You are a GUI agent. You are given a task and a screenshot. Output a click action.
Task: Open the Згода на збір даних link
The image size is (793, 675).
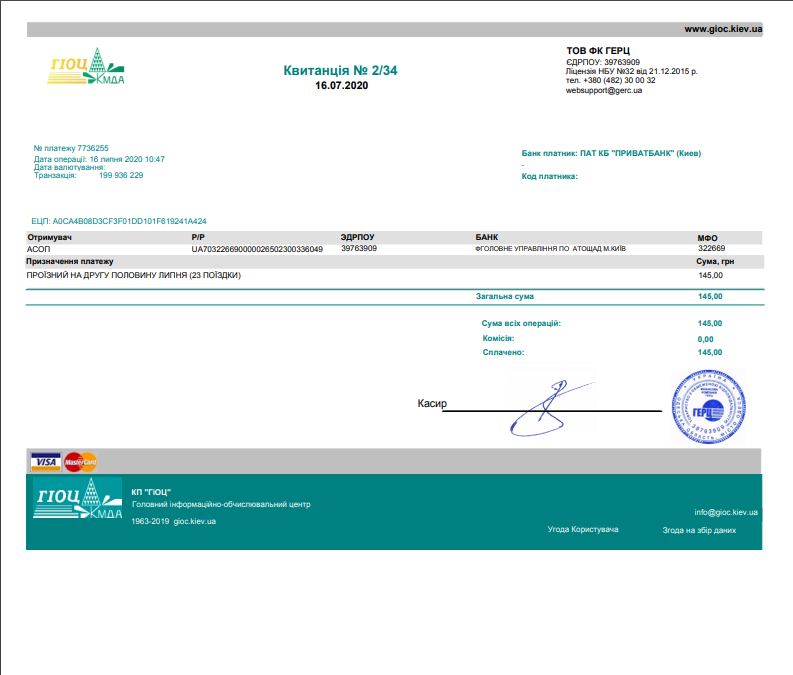tap(699, 530)
